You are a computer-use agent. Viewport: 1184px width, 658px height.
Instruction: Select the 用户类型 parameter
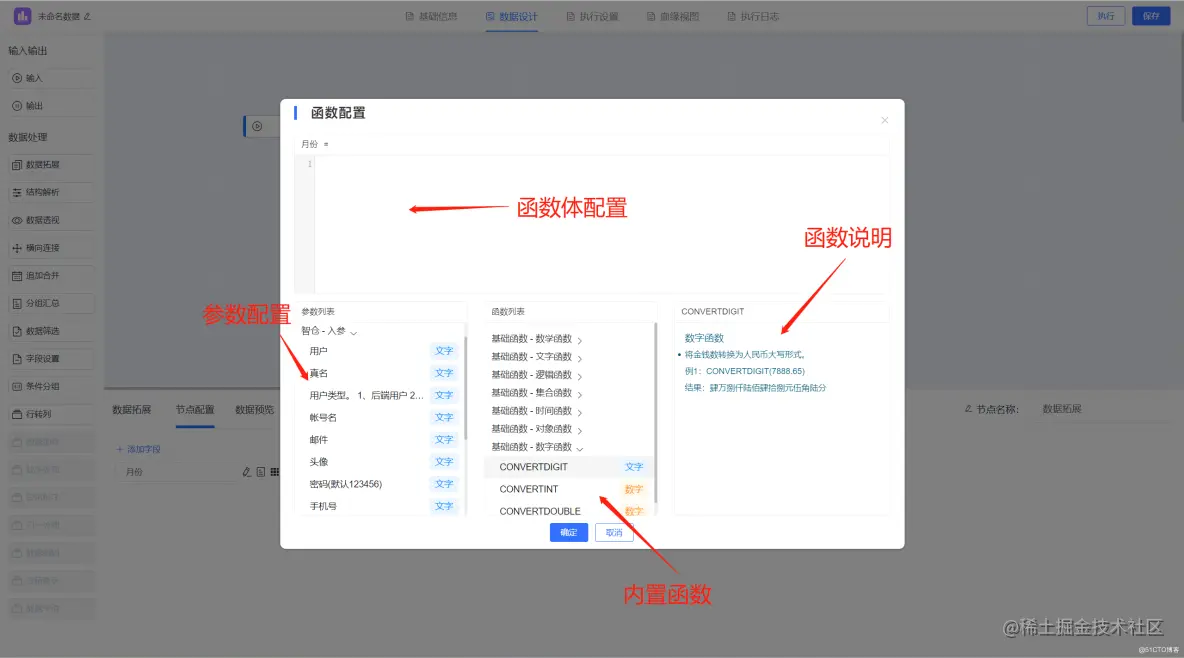click(x=381, y=395)
